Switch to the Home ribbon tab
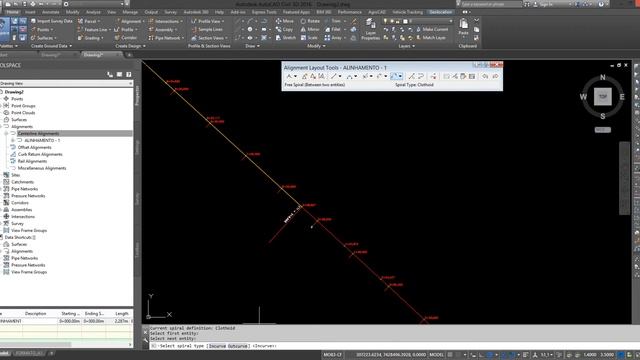The image size is (640, 360). tap(12, 12)
